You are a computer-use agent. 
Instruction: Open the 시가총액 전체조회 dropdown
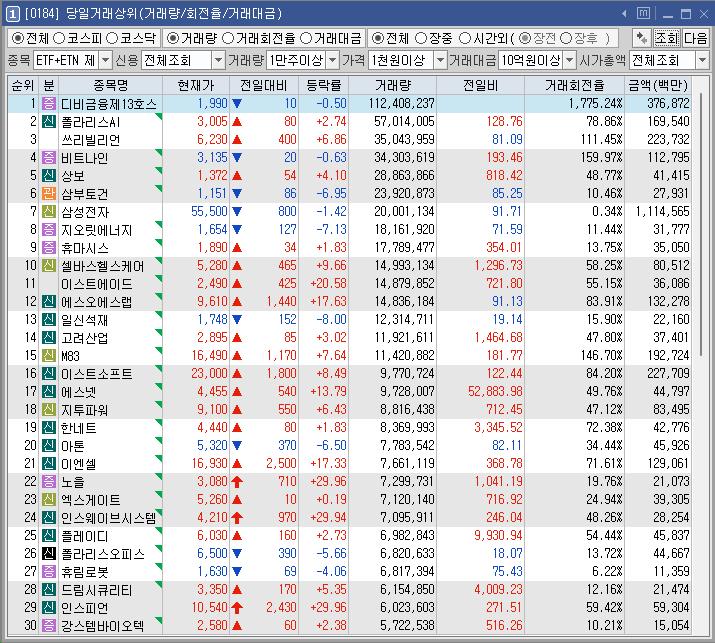click(702, 60)
